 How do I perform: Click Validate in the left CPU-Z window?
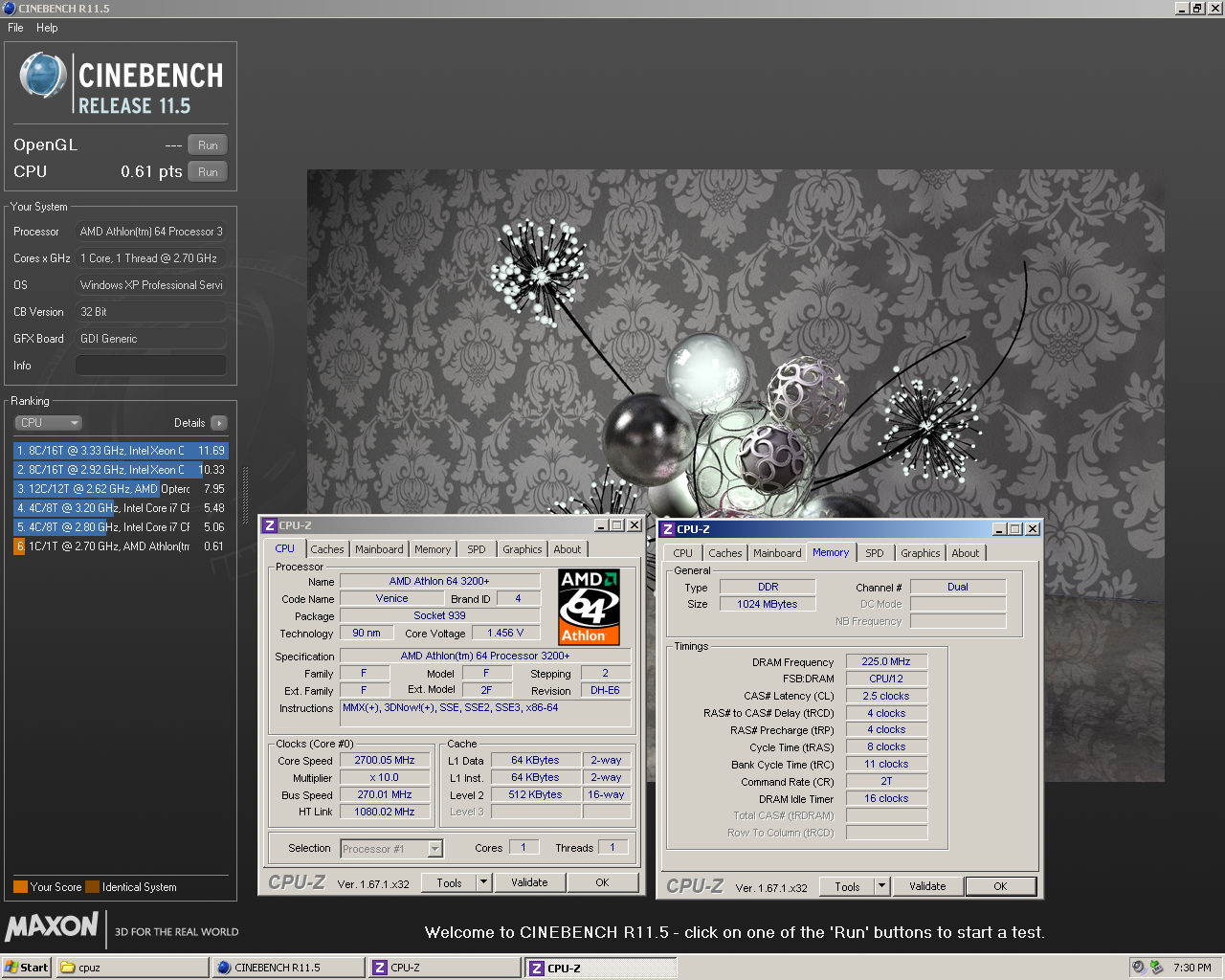pos(530,882)
